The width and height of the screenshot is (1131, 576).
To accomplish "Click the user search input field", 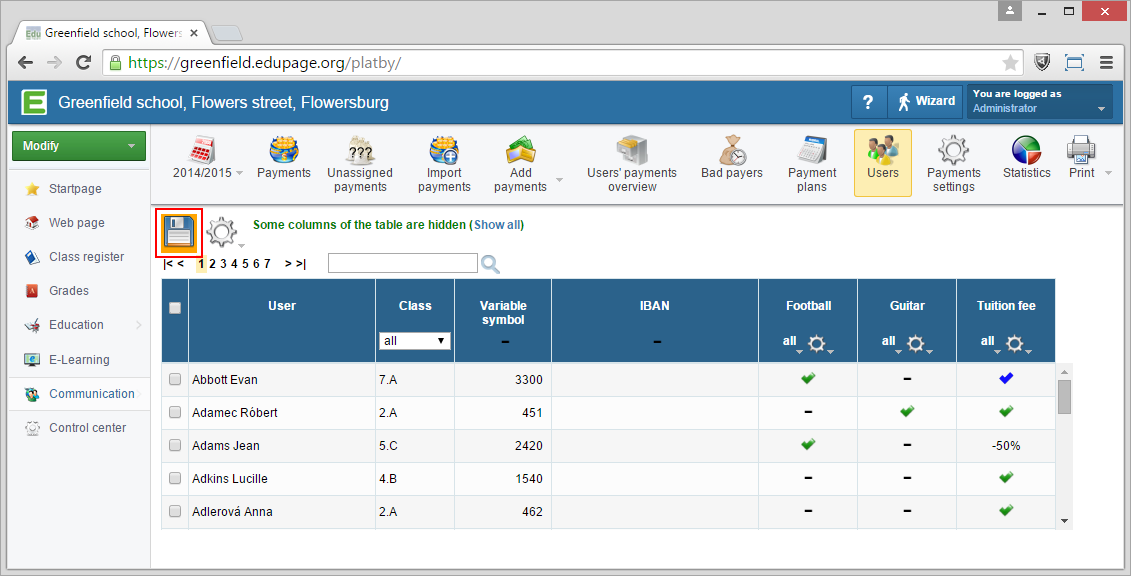I will pyautogui.click(x=402, y=263).
